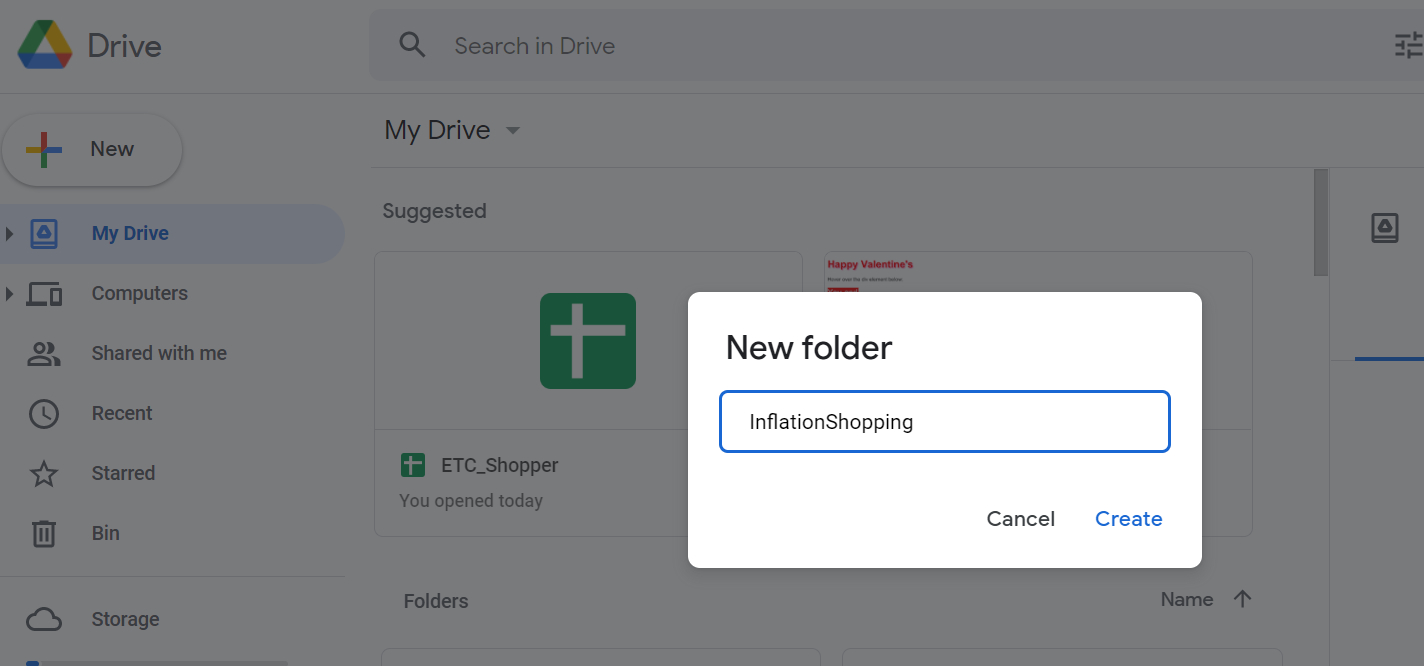Click the Suggested heading
The height and width of the screenshot is (666, 1424).
[x=434, y=211]
